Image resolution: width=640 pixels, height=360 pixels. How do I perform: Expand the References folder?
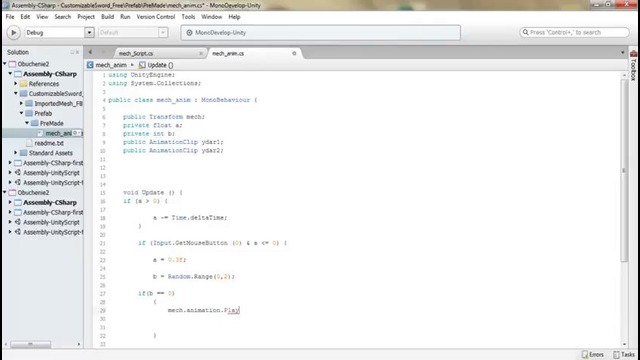click(x=16, y=83)
